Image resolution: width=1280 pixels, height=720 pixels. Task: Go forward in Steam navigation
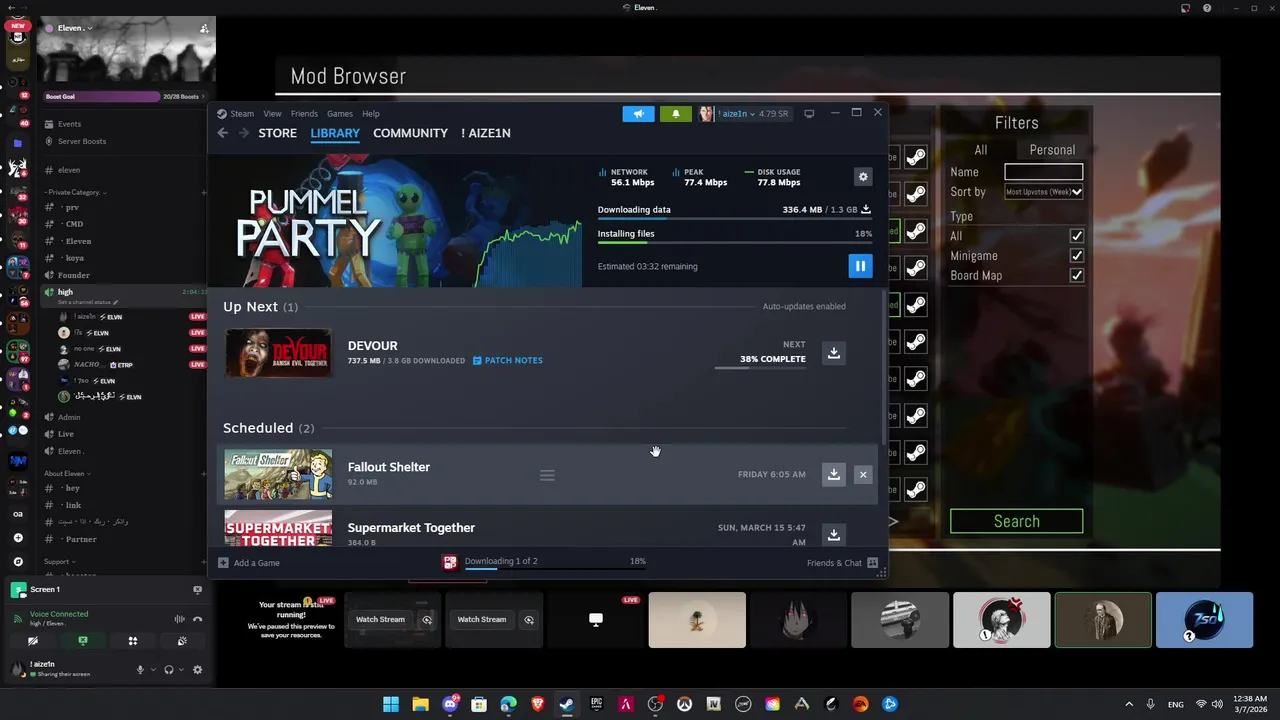click(243, 133)
